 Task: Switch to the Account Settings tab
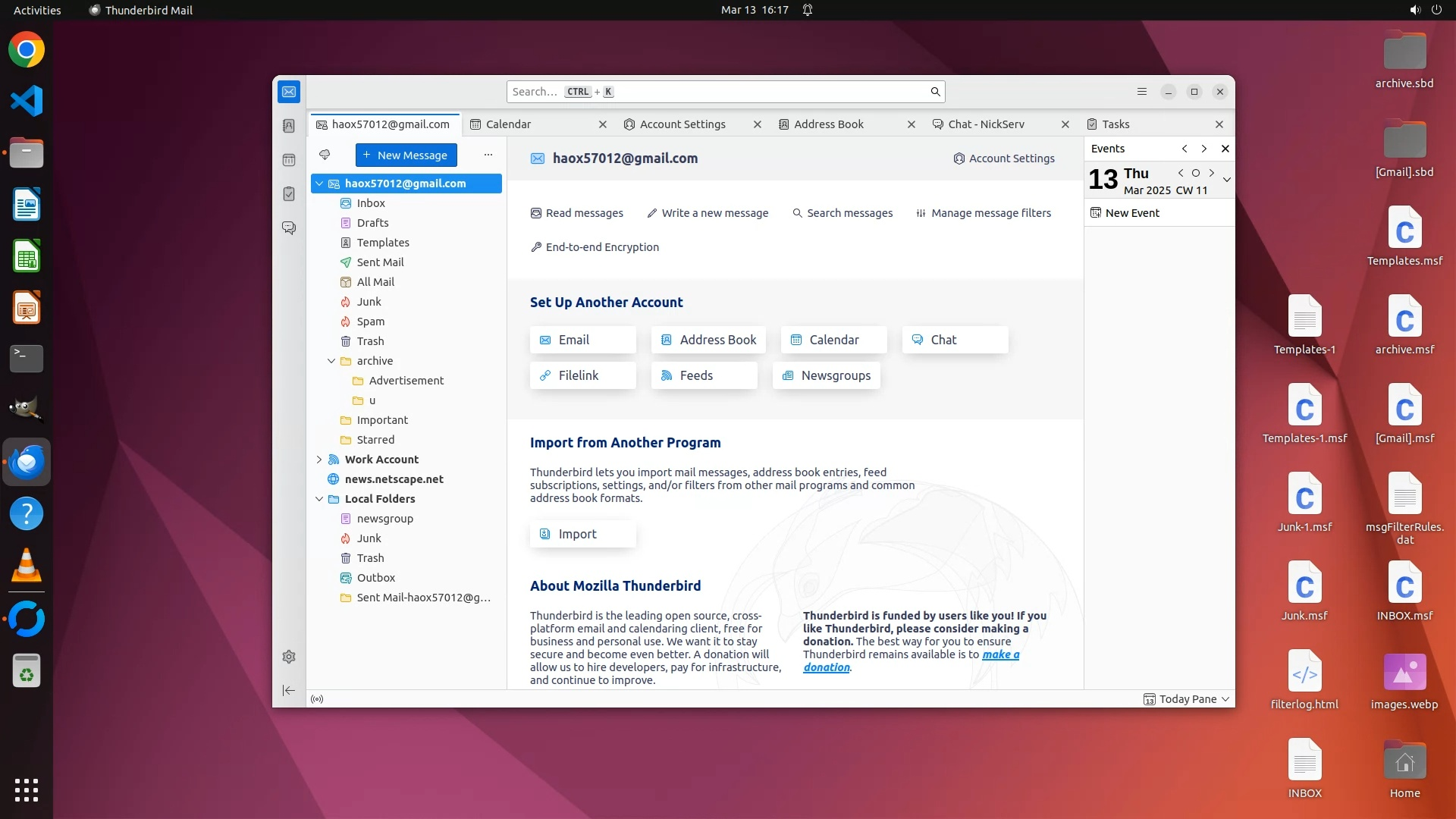coord(682,124)
